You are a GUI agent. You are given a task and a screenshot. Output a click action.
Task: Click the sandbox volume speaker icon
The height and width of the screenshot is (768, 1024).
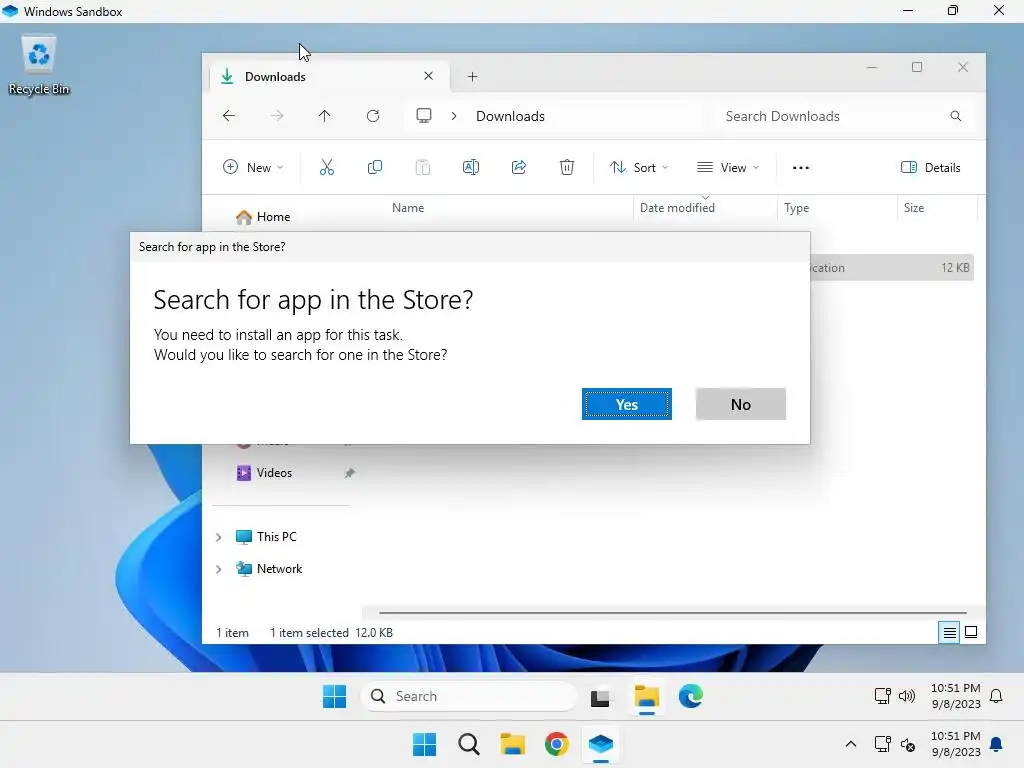(x=906, y=696)
